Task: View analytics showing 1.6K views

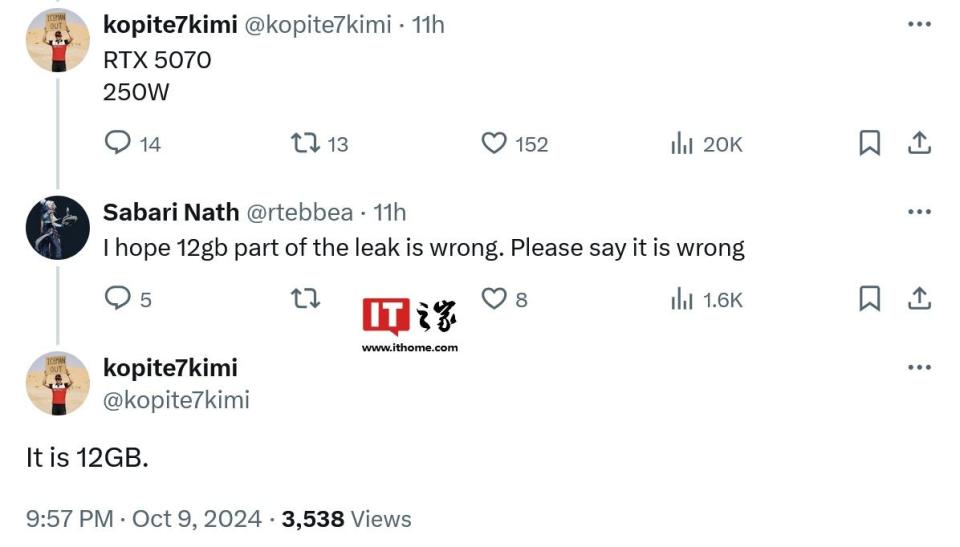Action: pyautogui.click(x=682, y=298)
